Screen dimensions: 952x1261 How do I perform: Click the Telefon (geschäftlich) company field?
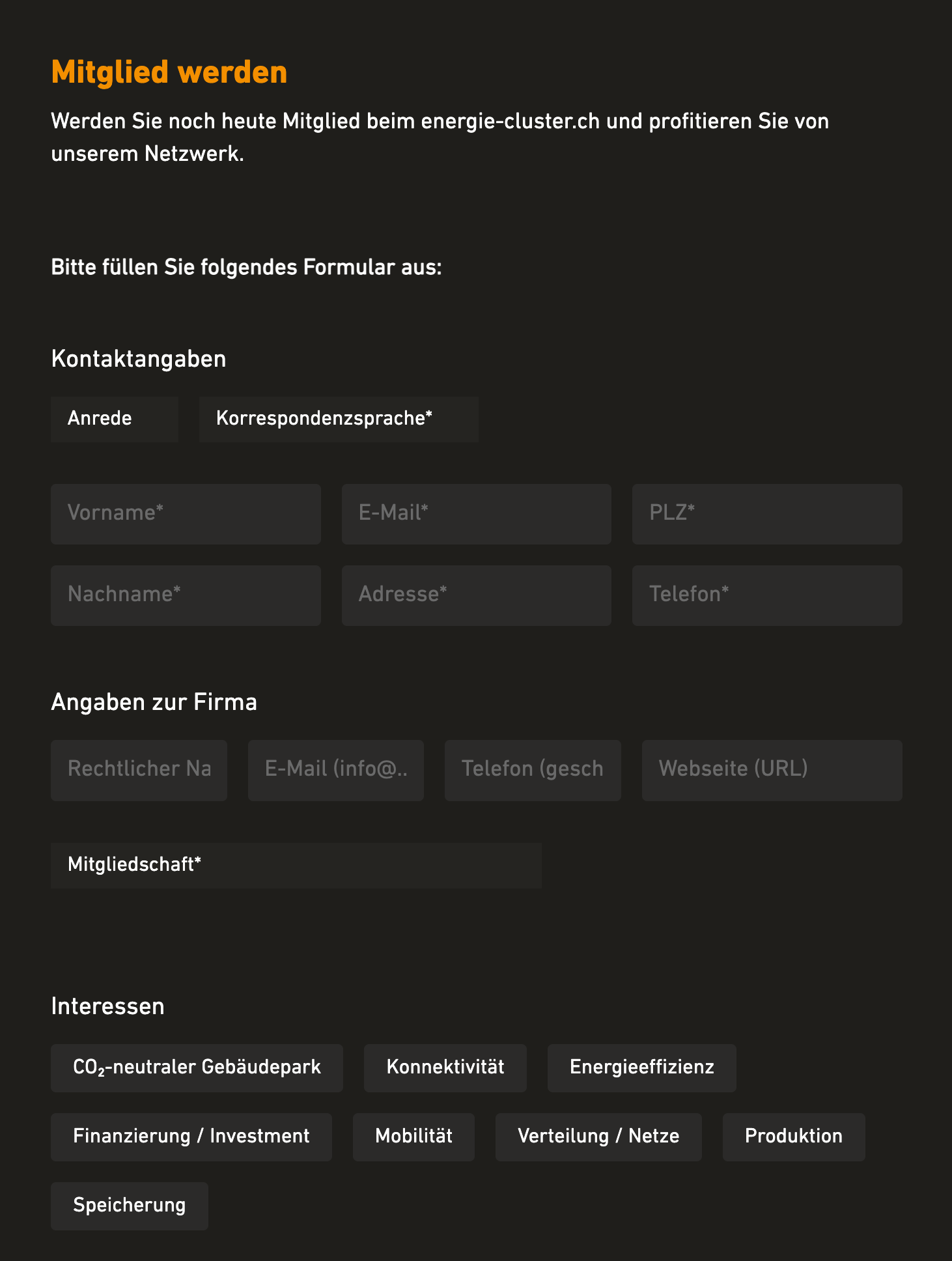[532, 770]
